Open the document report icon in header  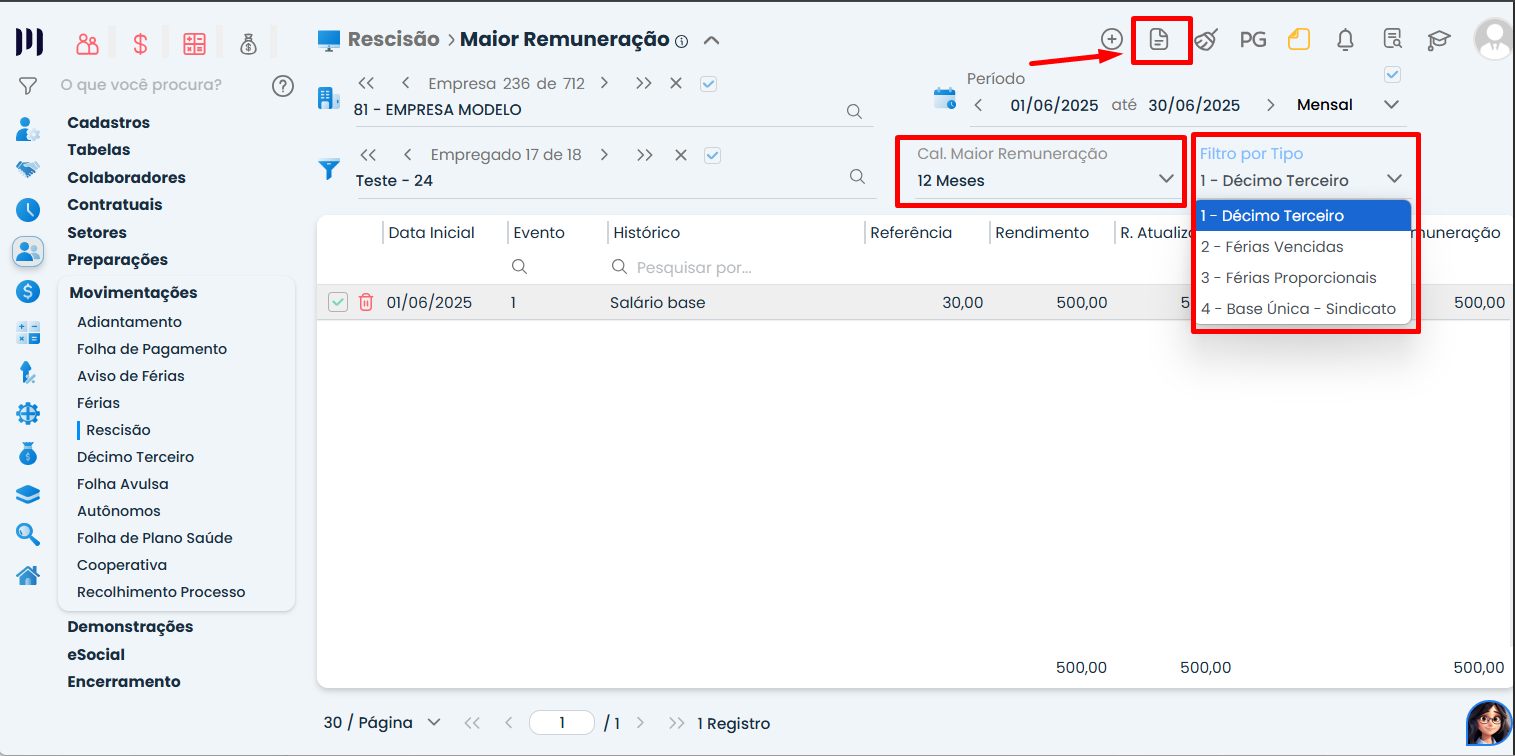1159,40
